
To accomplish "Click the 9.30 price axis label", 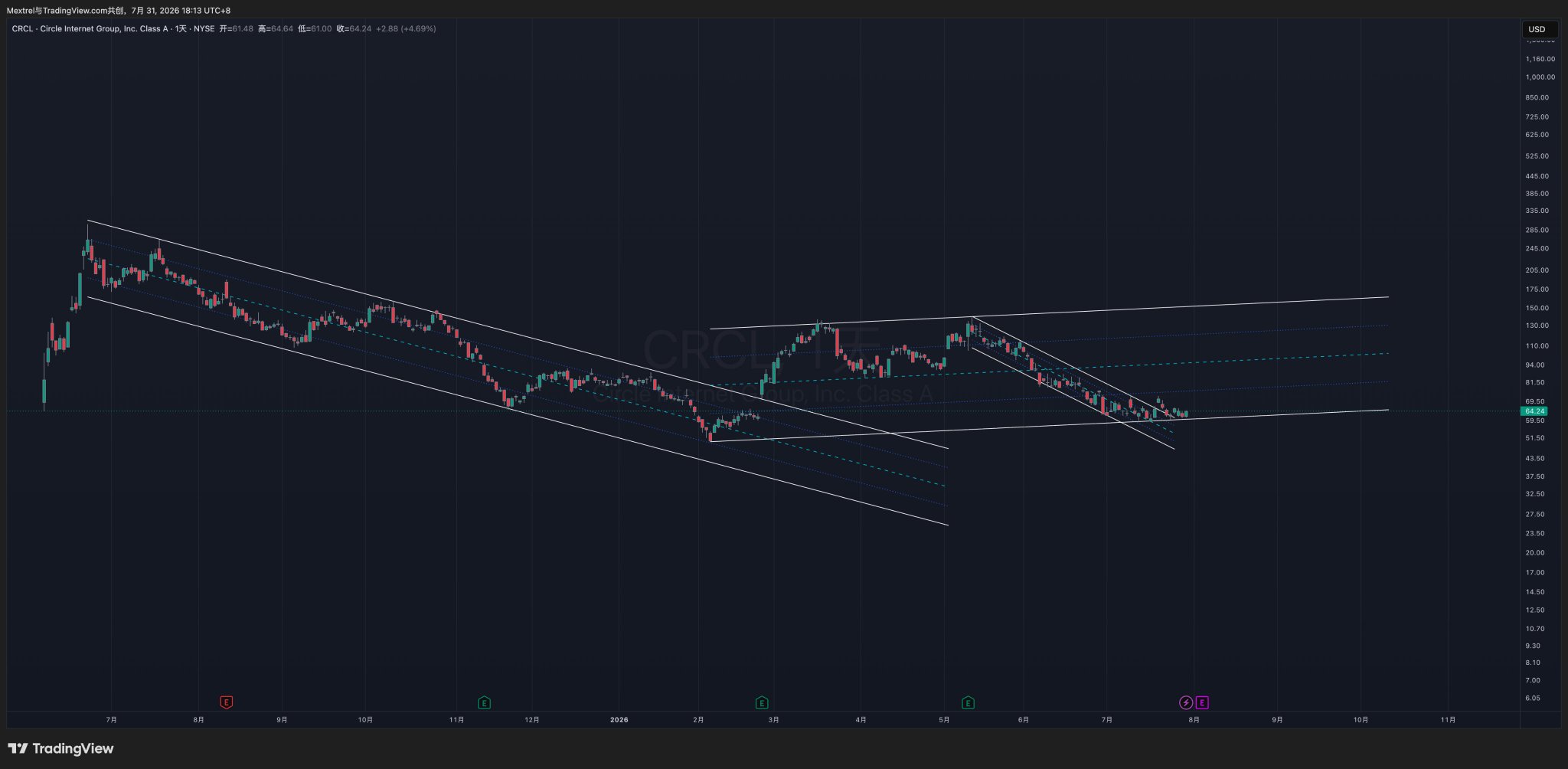I will (x=1533, y=646).
